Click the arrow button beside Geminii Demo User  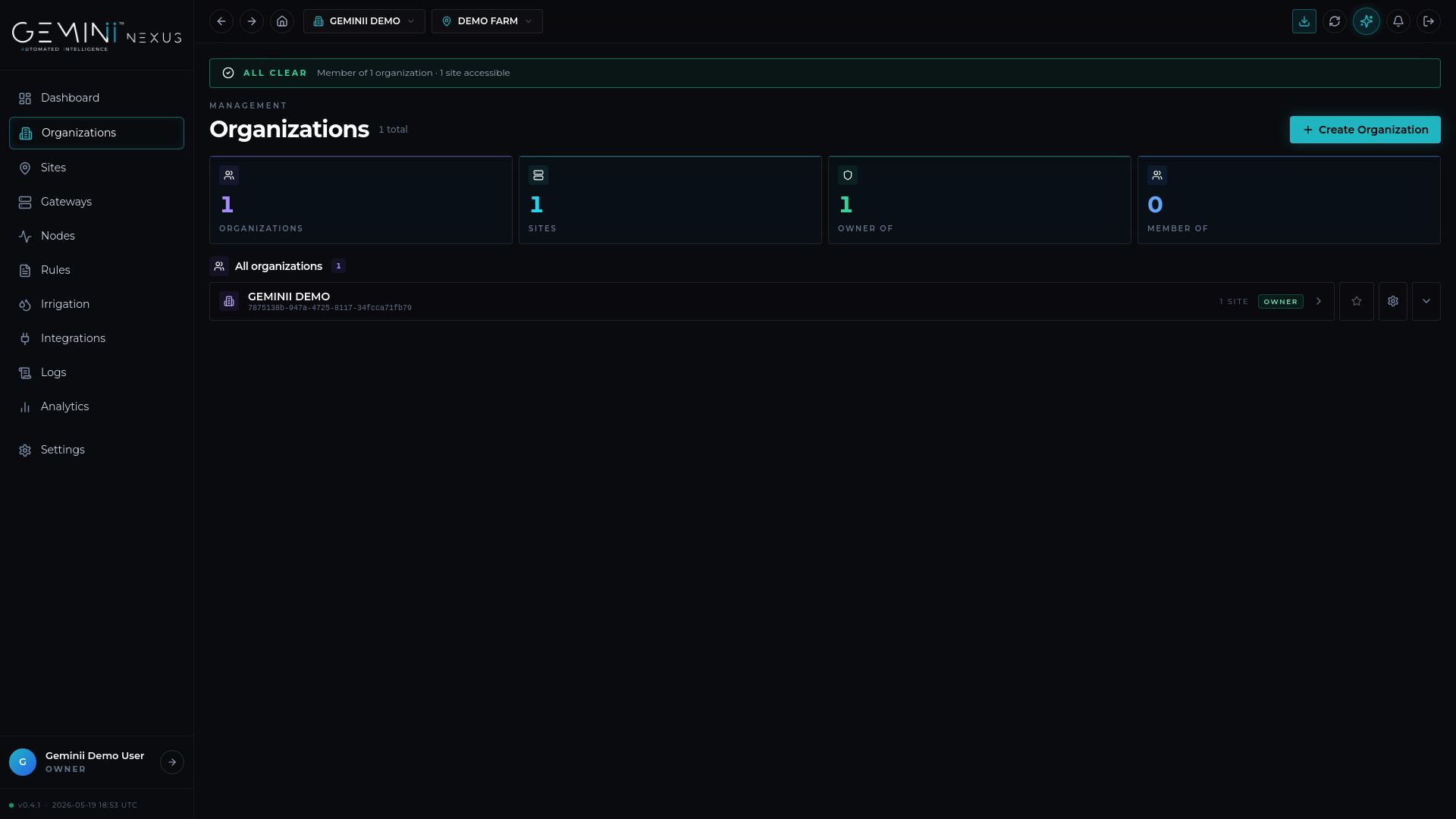tap(172, 762)
